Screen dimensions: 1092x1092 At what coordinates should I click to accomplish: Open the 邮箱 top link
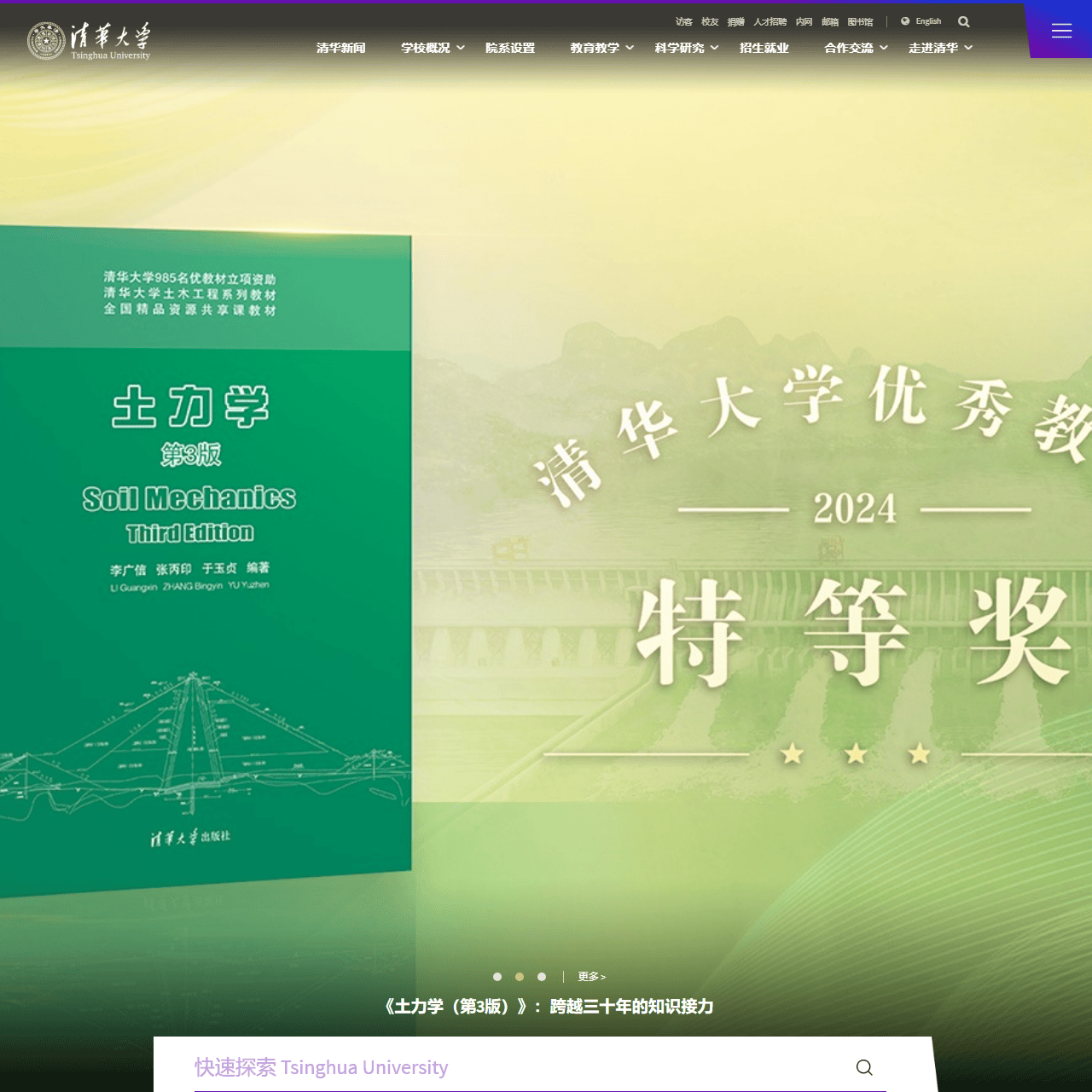click(x=830, y=22)
